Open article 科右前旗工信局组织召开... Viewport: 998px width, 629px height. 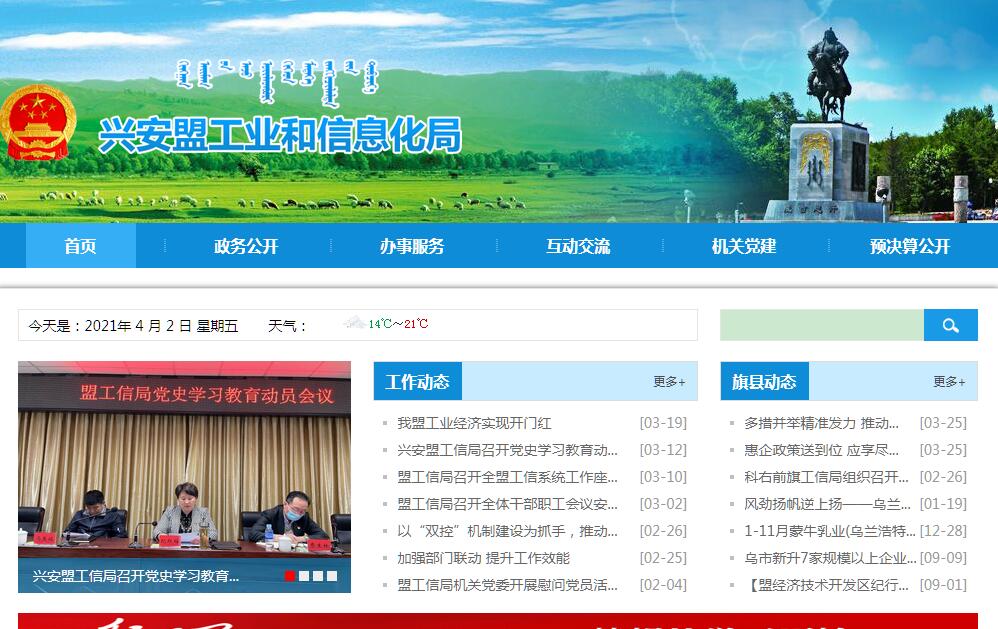[x=826, y=477]
